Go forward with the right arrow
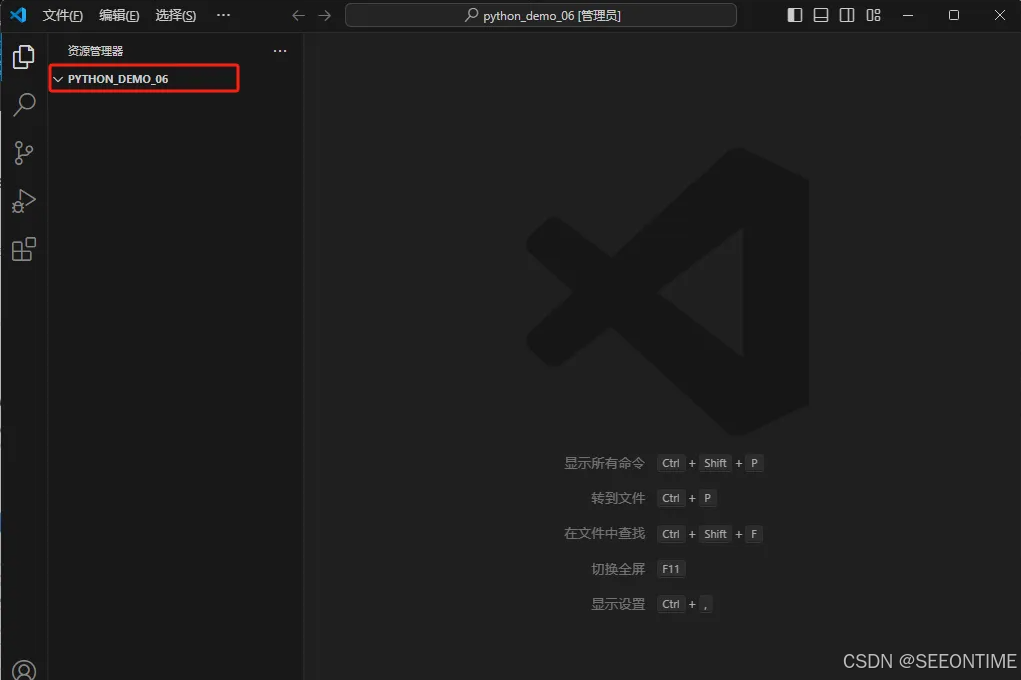Image resolution: width=1021 pixels, height=680 pixels. pos(324,15)
